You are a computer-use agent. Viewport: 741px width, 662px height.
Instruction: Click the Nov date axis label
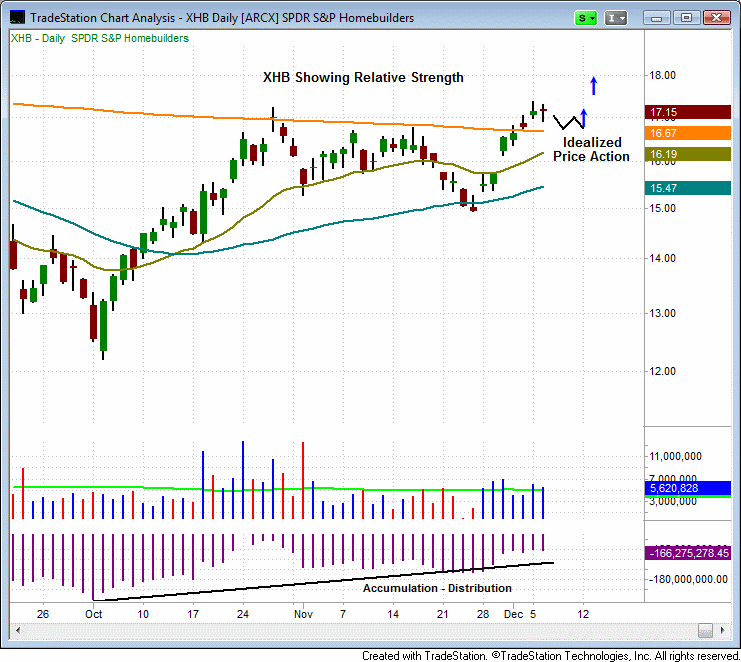[303, 614]
